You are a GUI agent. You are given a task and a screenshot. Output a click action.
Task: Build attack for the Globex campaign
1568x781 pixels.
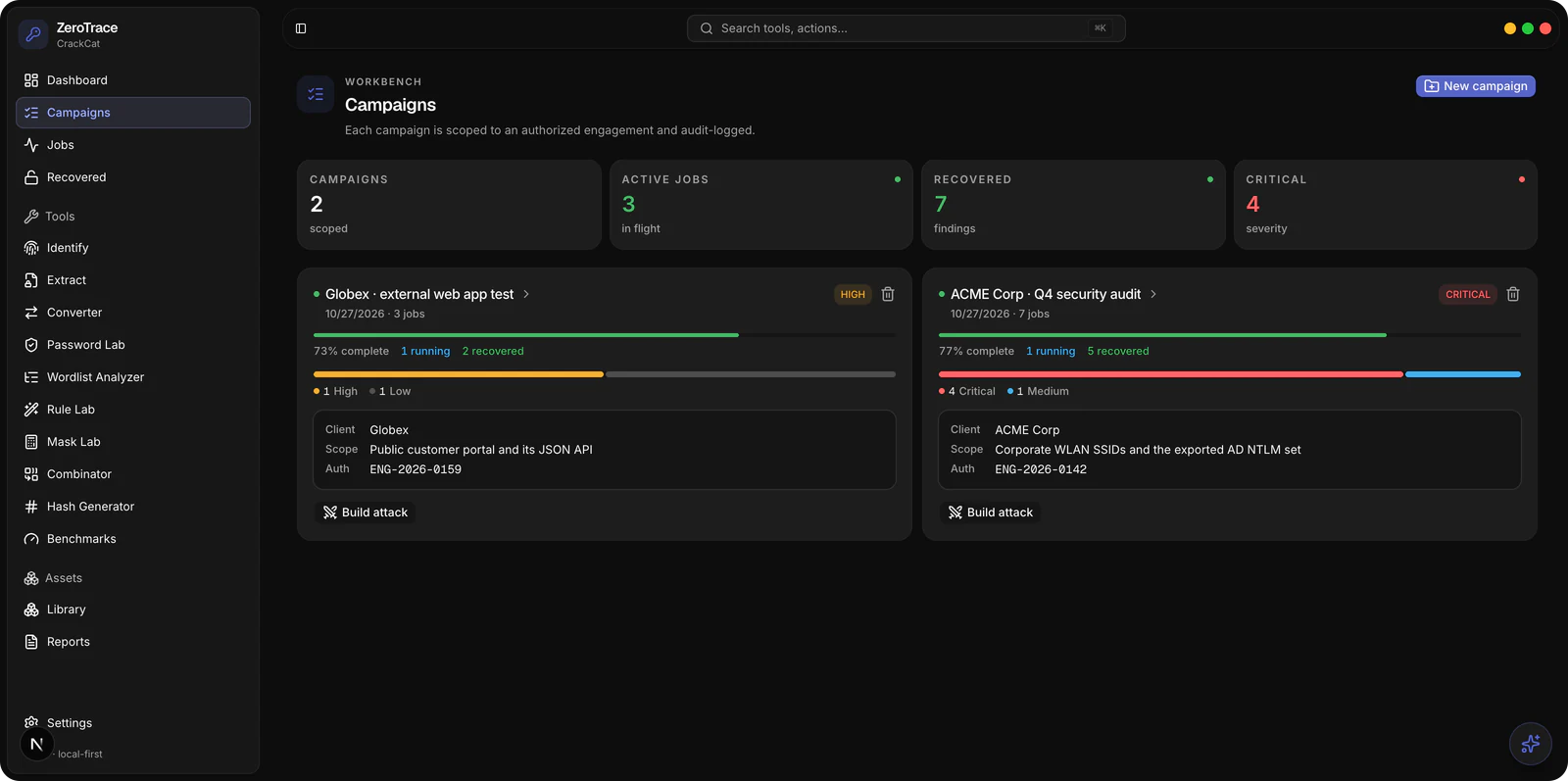366,513
